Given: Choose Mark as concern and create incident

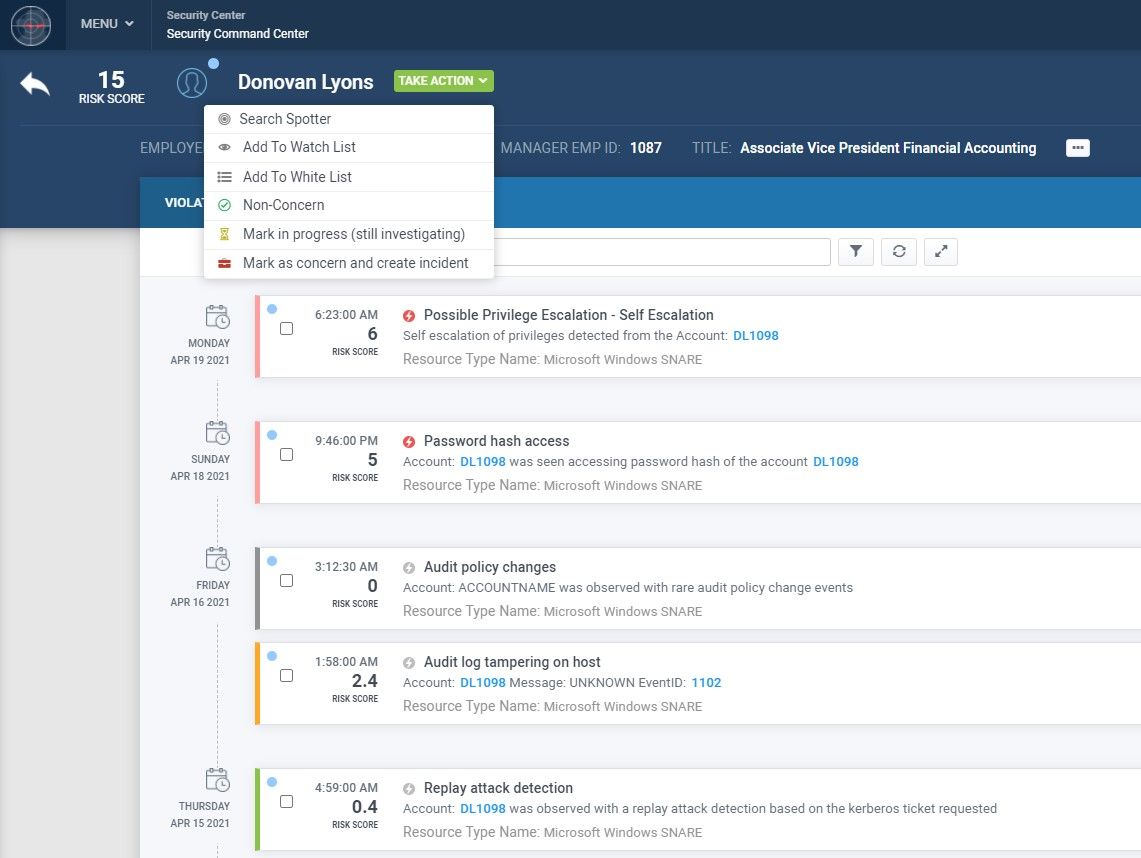Looking at the screenshot, I should click(x=356, y=263).
